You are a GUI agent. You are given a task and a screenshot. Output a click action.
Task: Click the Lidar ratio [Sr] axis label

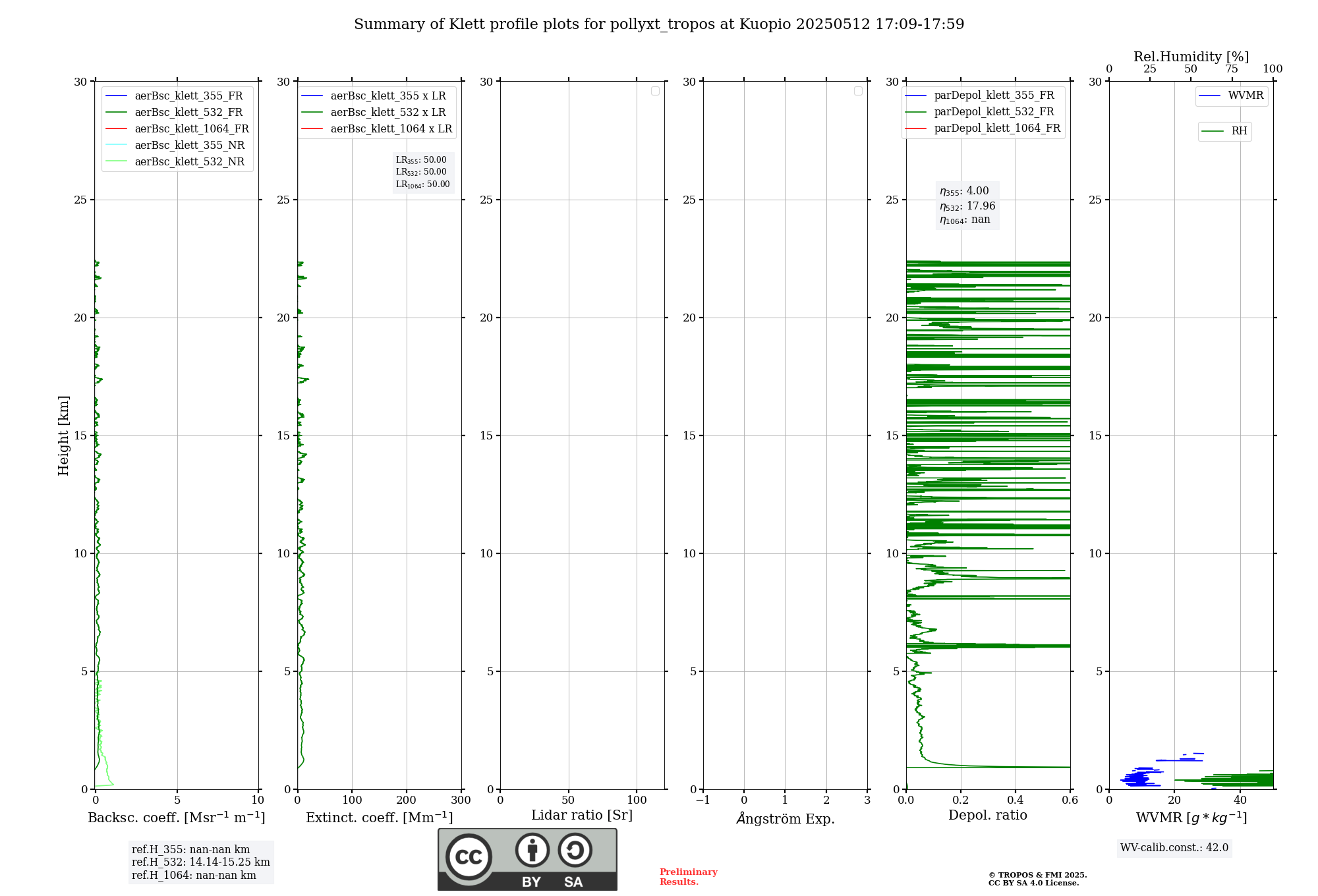click(582, 816)
